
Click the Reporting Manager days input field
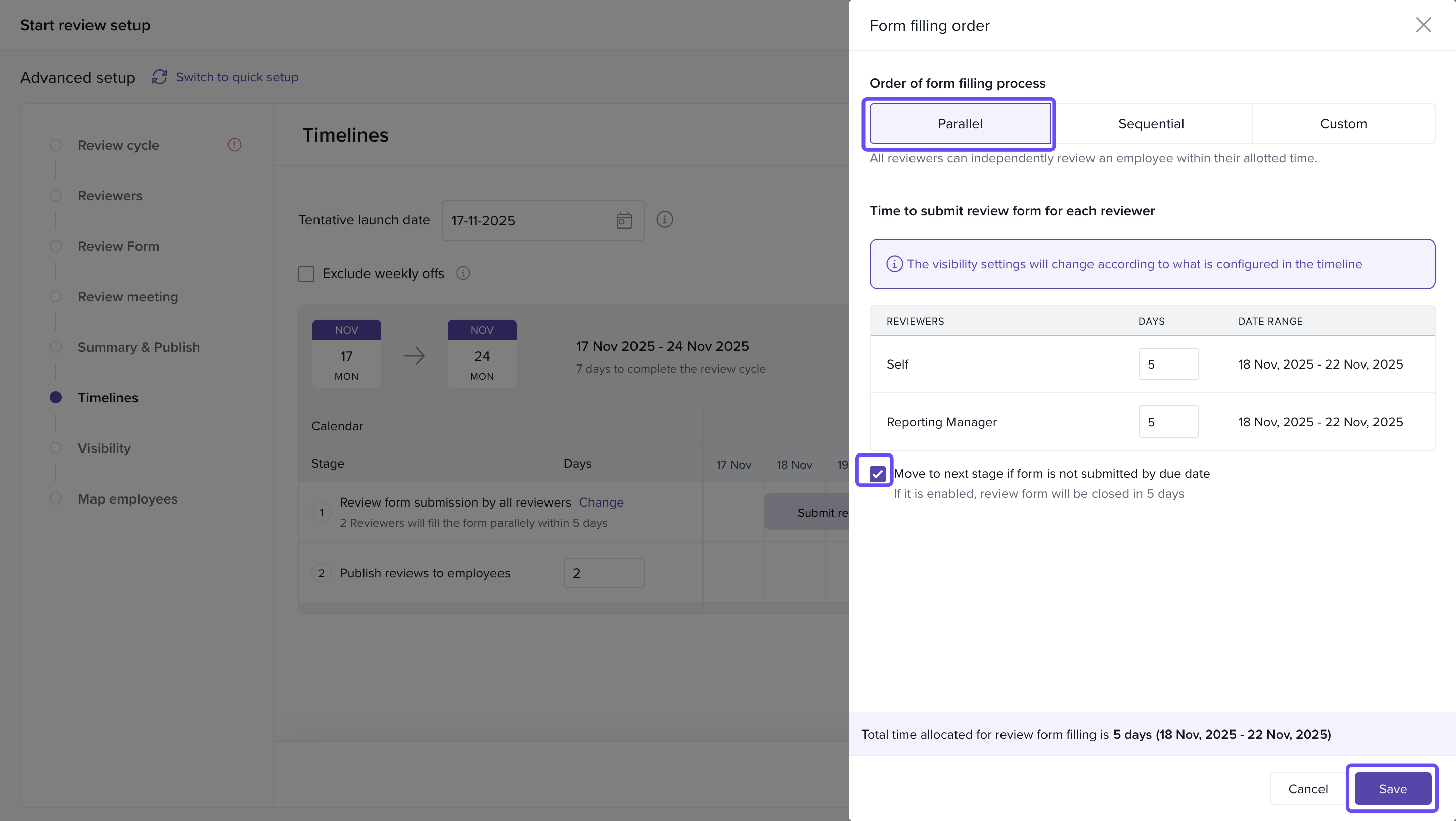pos(1168,422)
